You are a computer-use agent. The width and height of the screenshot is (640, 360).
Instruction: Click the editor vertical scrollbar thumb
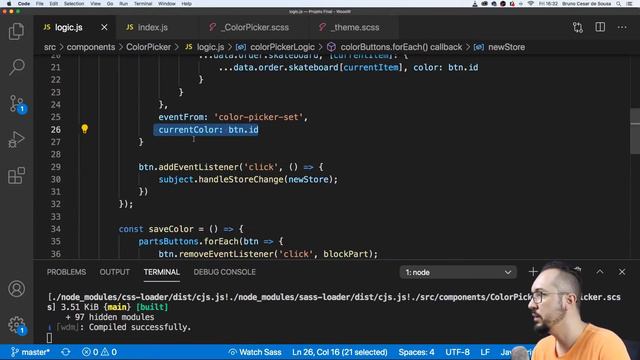[x=635, y=131]
